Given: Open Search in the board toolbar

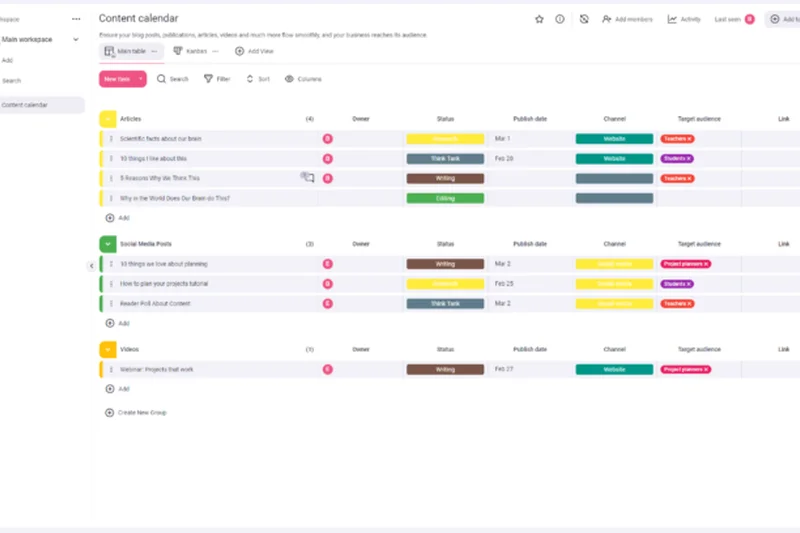Looking at the screenshot, I should pyautogui.click(x=162, y=79).
